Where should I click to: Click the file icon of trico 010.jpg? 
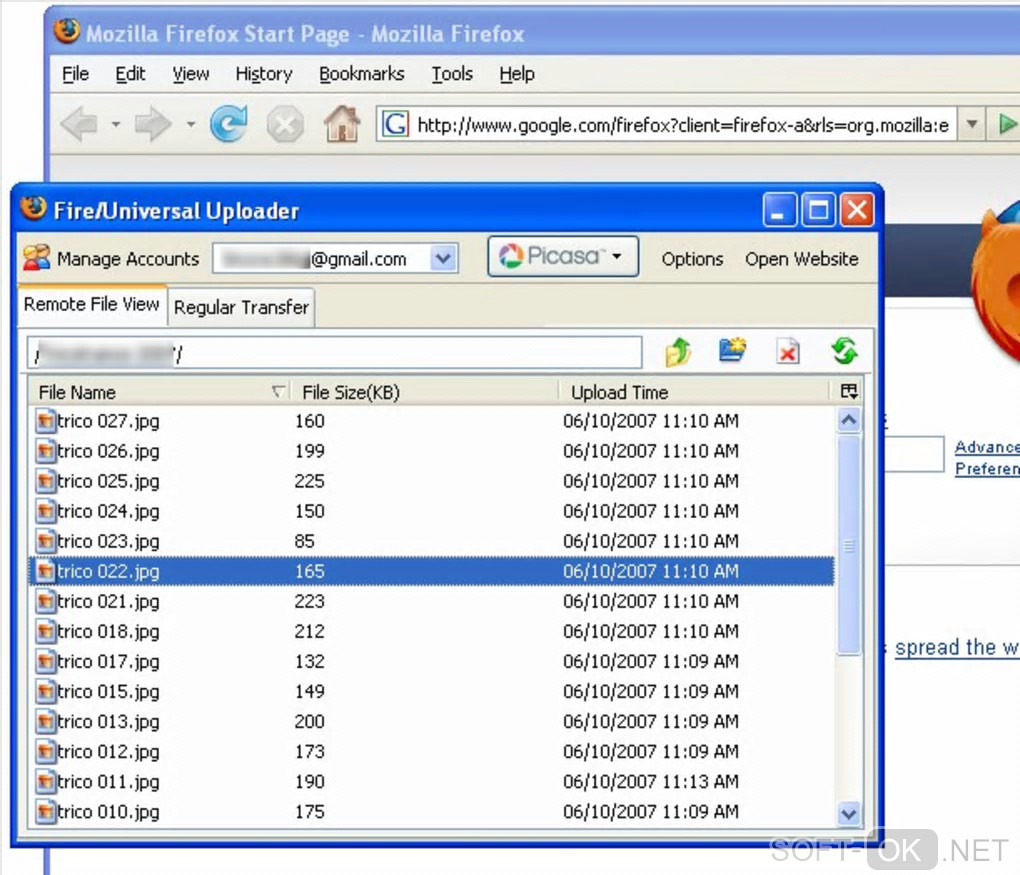[46, 812]
